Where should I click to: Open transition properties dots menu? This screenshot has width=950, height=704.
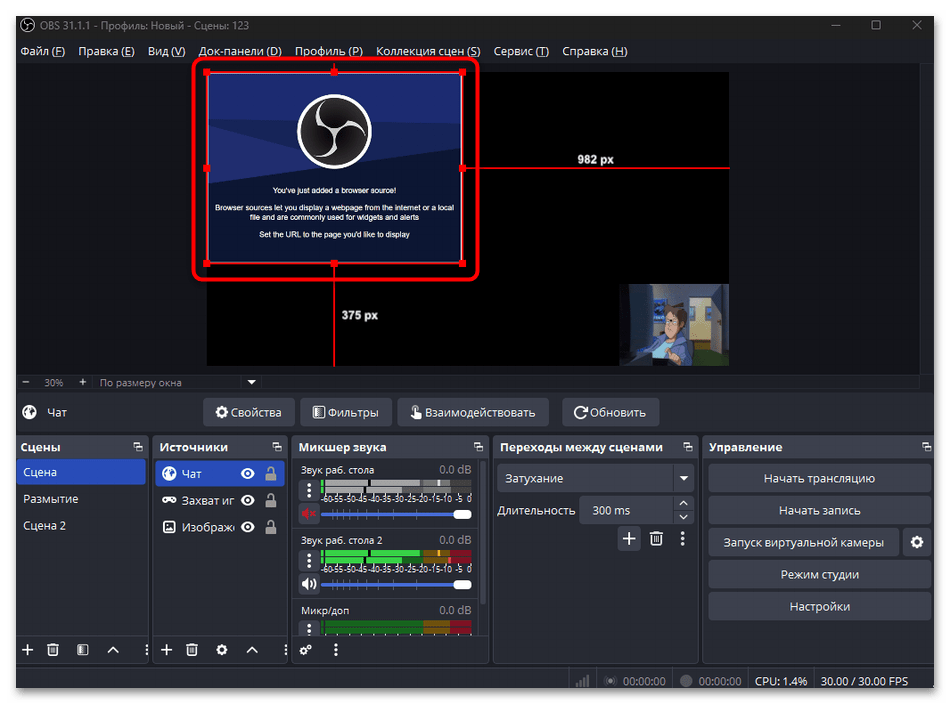pos(683,539)
